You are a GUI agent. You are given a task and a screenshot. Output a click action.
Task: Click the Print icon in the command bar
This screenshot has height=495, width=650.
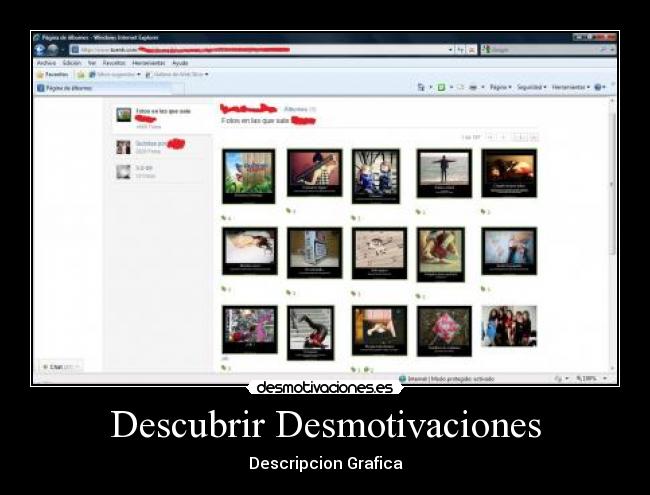[473, 87]
